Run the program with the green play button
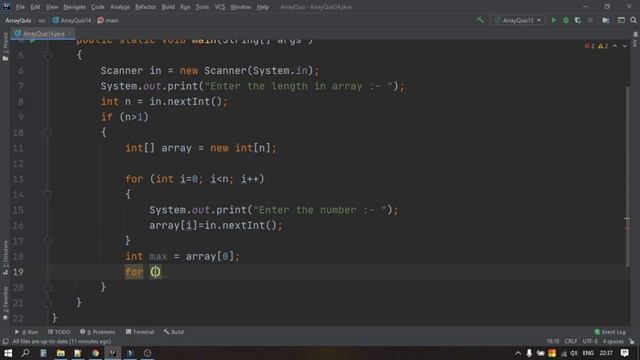 [x=554, y=20]
